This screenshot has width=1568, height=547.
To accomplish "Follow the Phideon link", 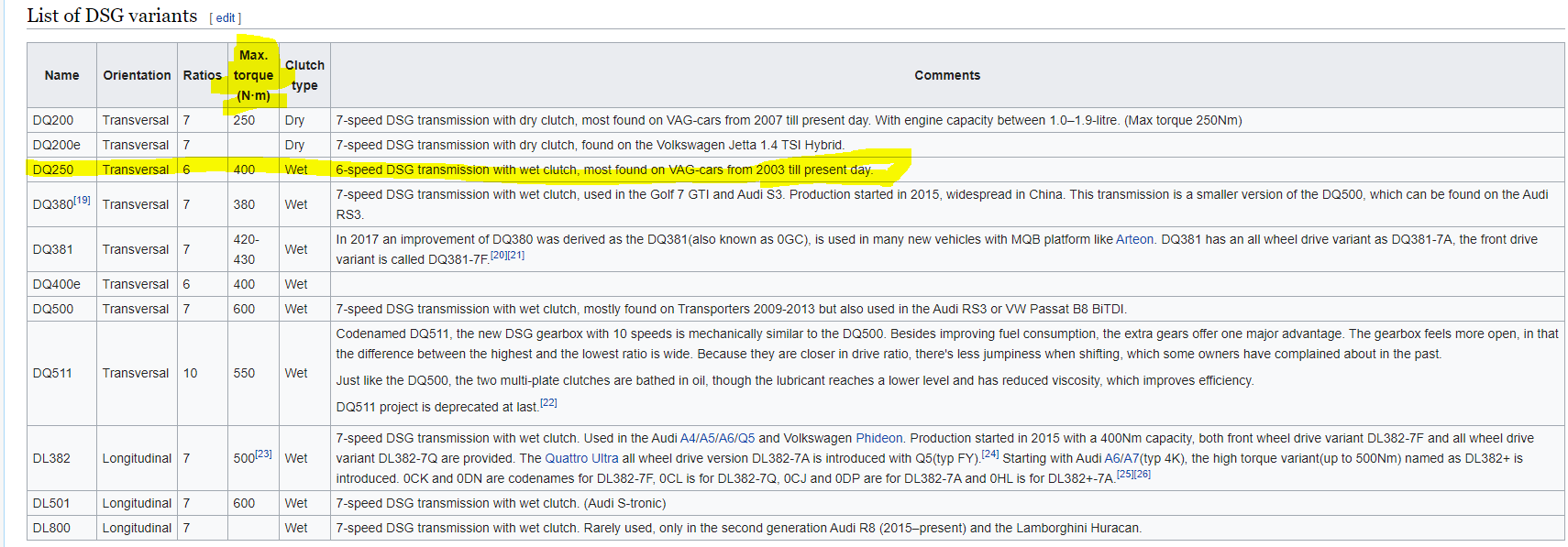I will 879,438.
